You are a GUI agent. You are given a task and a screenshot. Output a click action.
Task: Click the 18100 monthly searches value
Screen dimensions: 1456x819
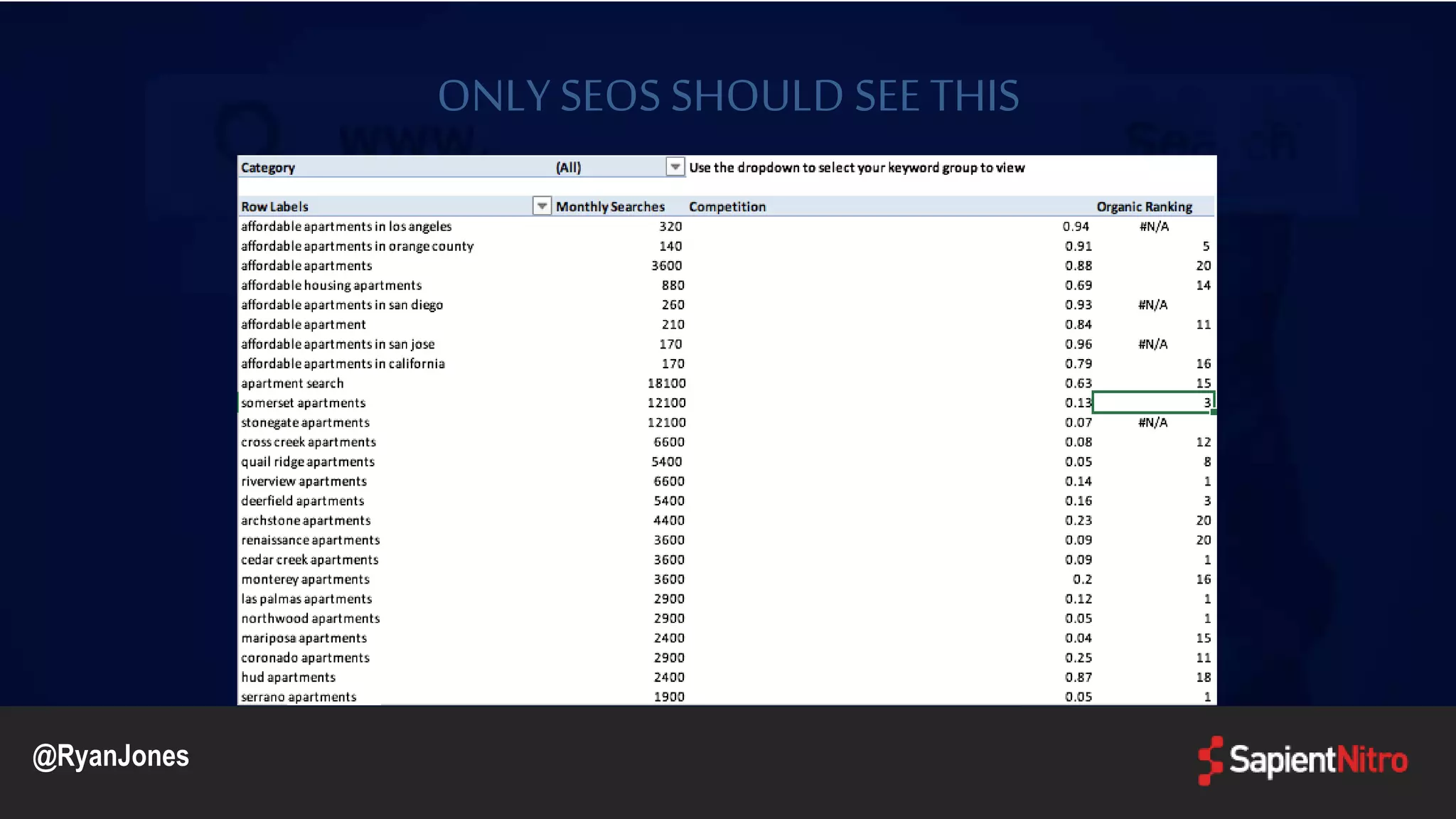coord(666,383)
